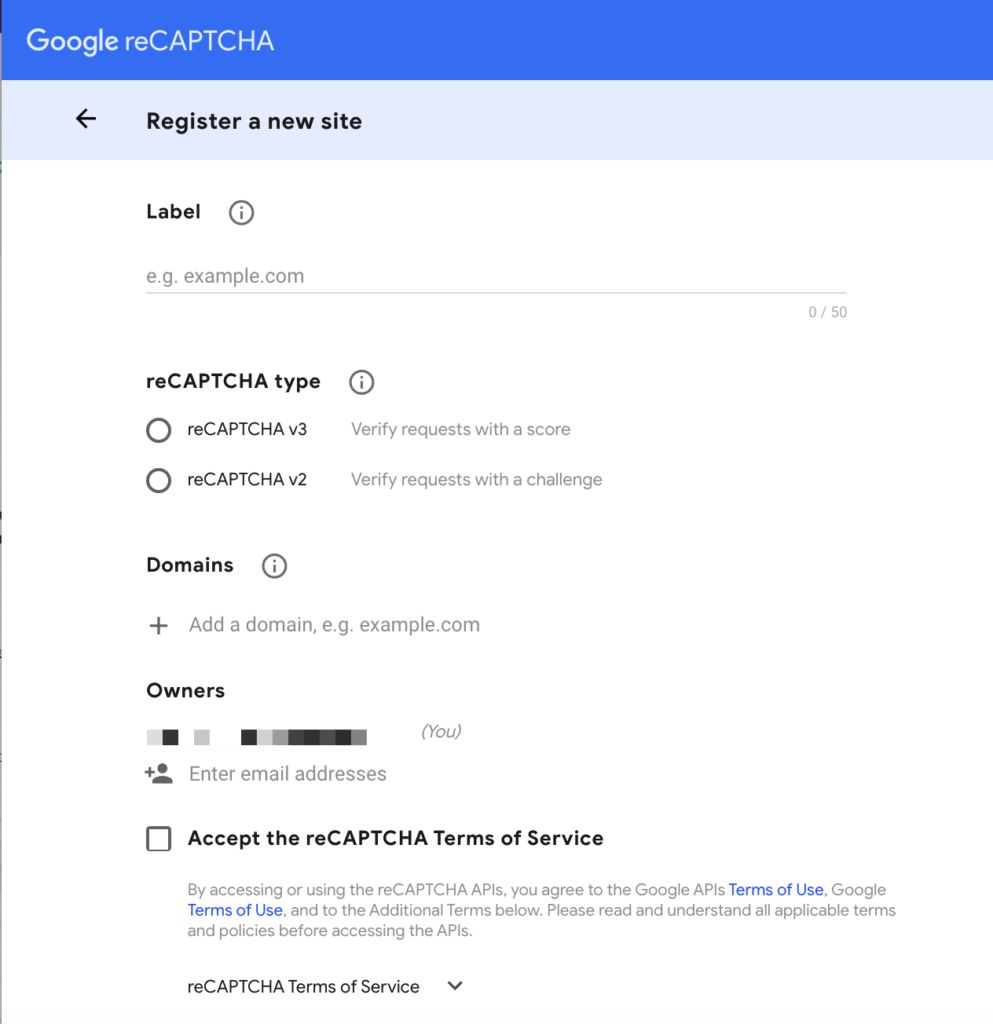Viewport: 993px width, 1024px height.
Task: Check the Accept reCAPTCHA Terms of Service box
Action: [158, 839]
